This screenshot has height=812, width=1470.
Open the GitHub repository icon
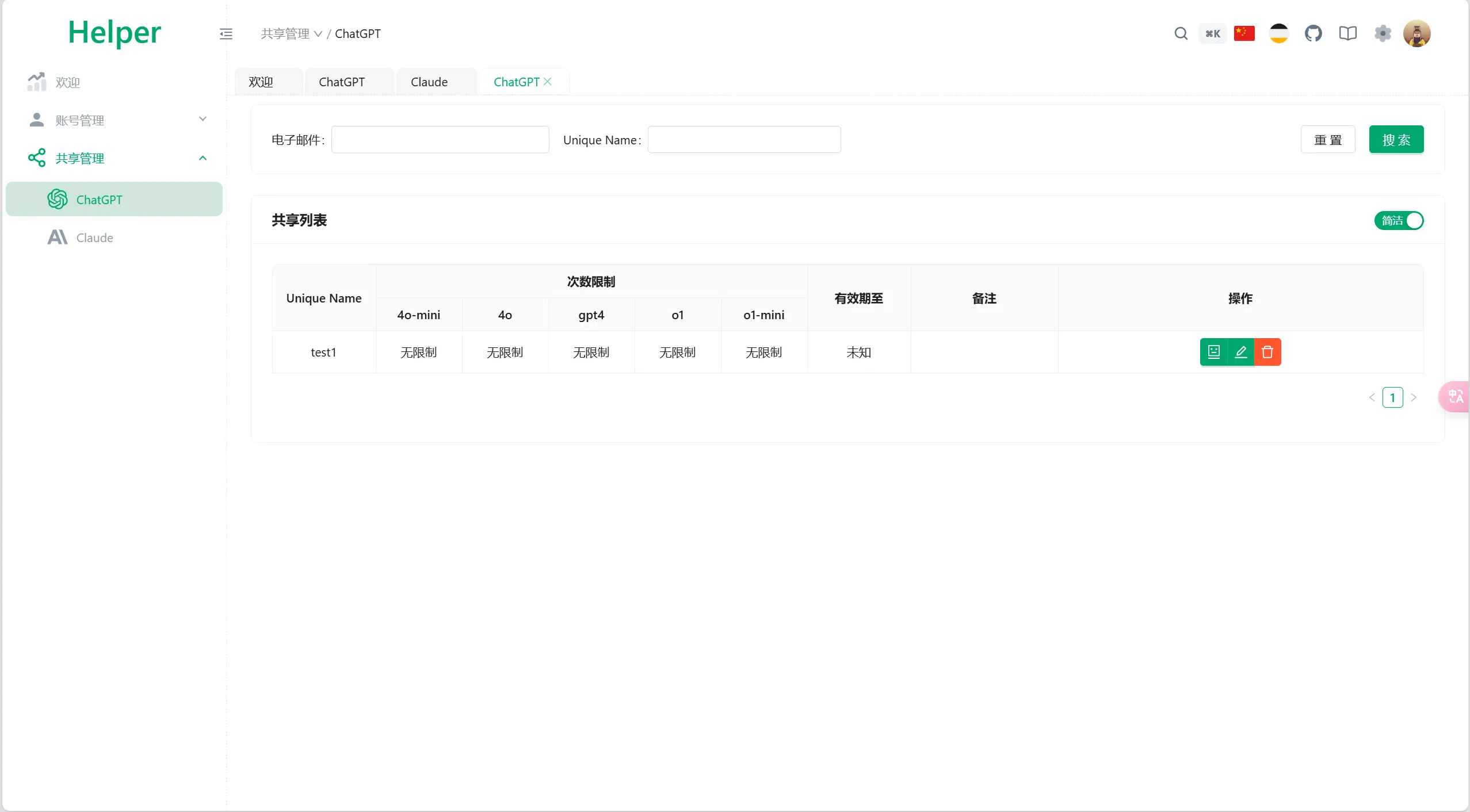pyautogui.click(x=1314, y=33)
